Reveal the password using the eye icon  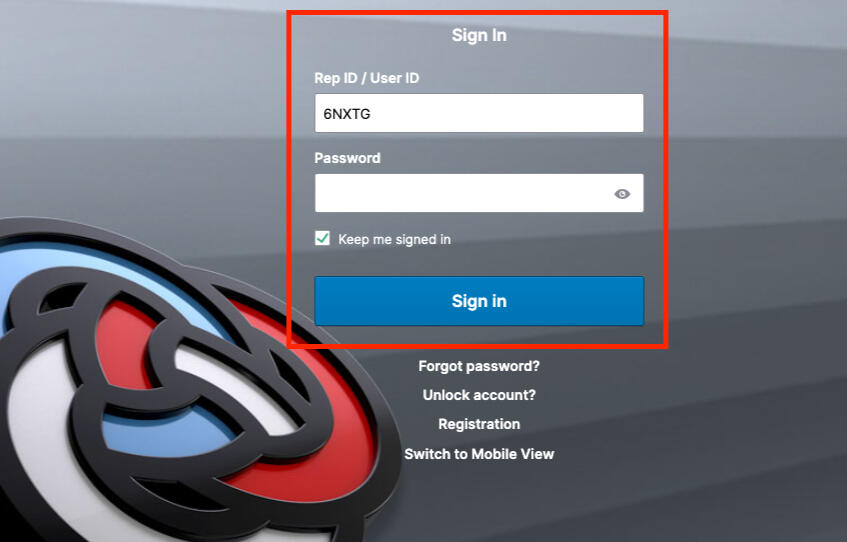tap(622, 193)
